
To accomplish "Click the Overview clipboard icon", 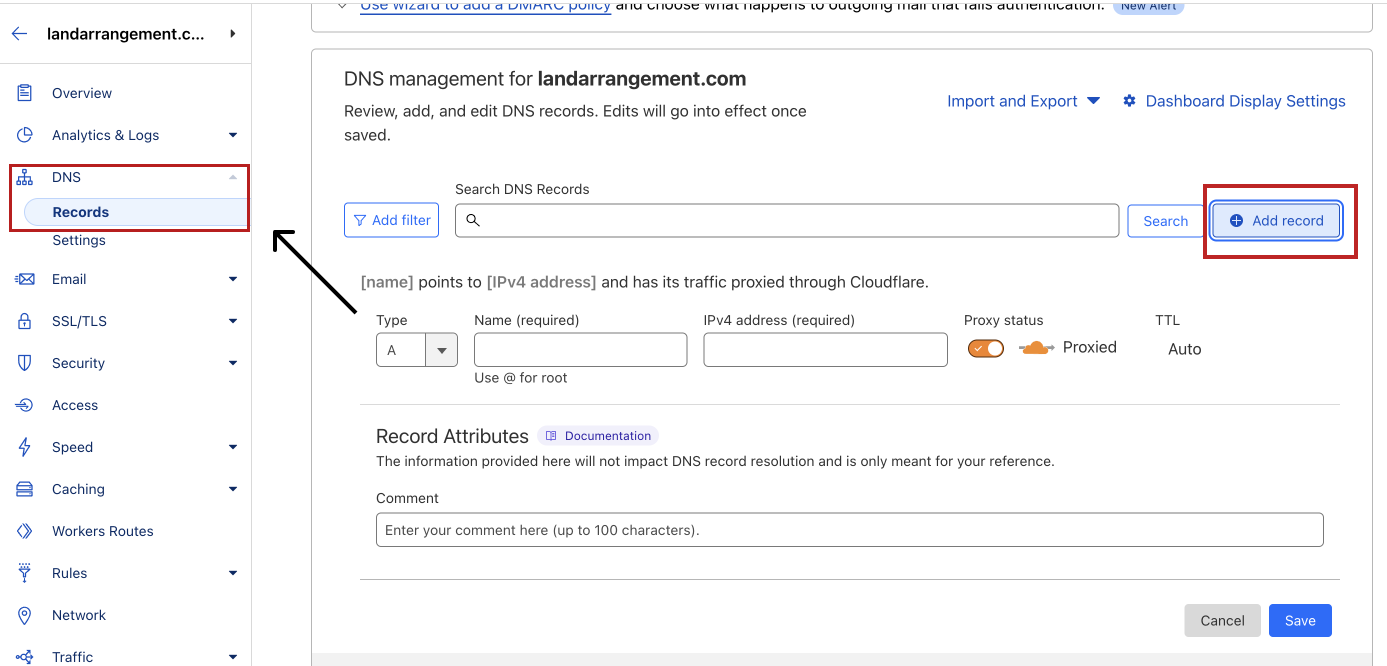I will [x=25, y=93].
